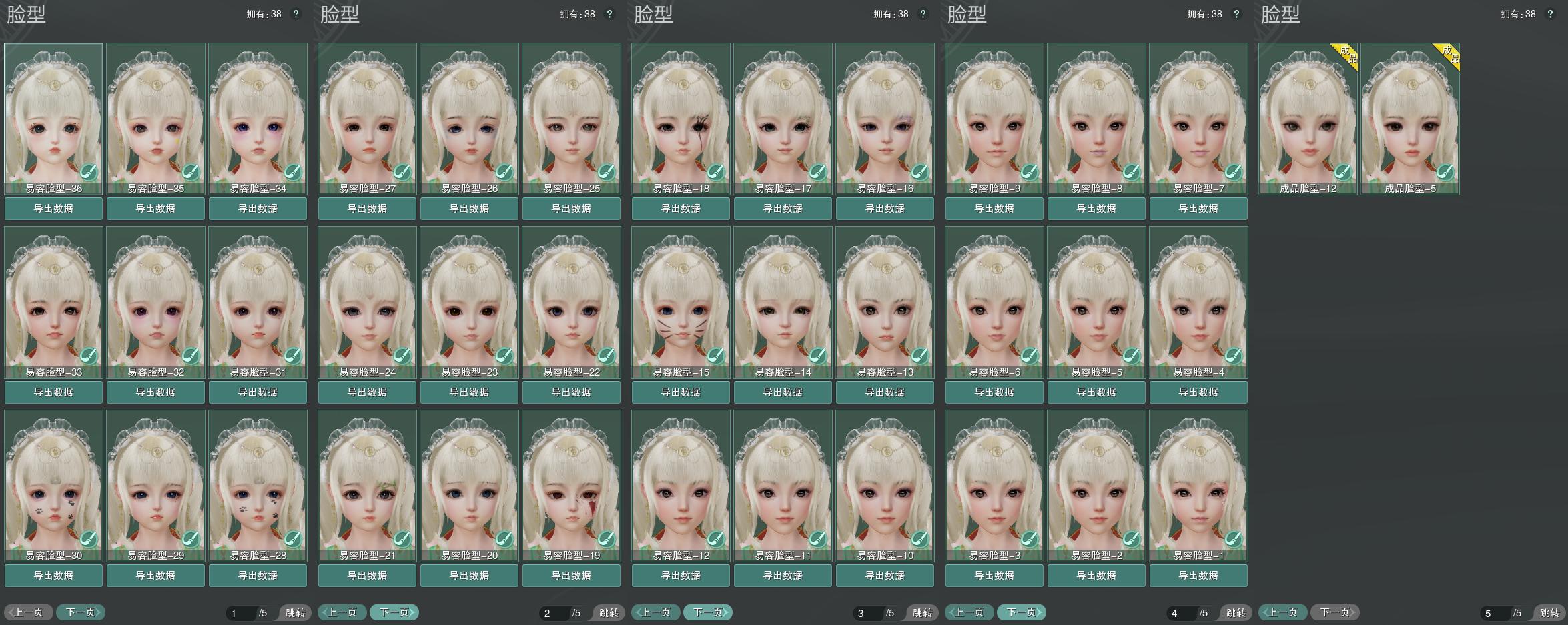
Task: Click brush icon on 易容脸型-36 card
Action: point(89,173)
